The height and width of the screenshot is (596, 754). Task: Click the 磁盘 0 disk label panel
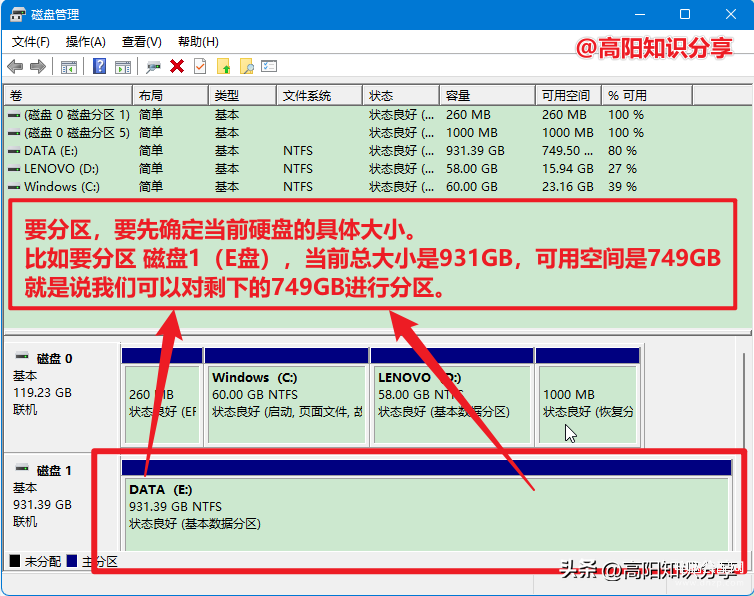[x=62, y=397]
